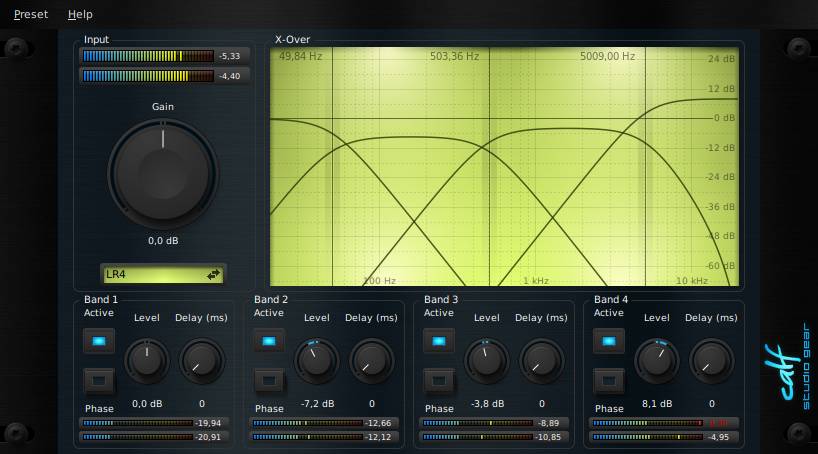Click the Band 4 Level knob
Image resolution: width=818 pixels, height=454 pixels.
click(x=657, y=361)
